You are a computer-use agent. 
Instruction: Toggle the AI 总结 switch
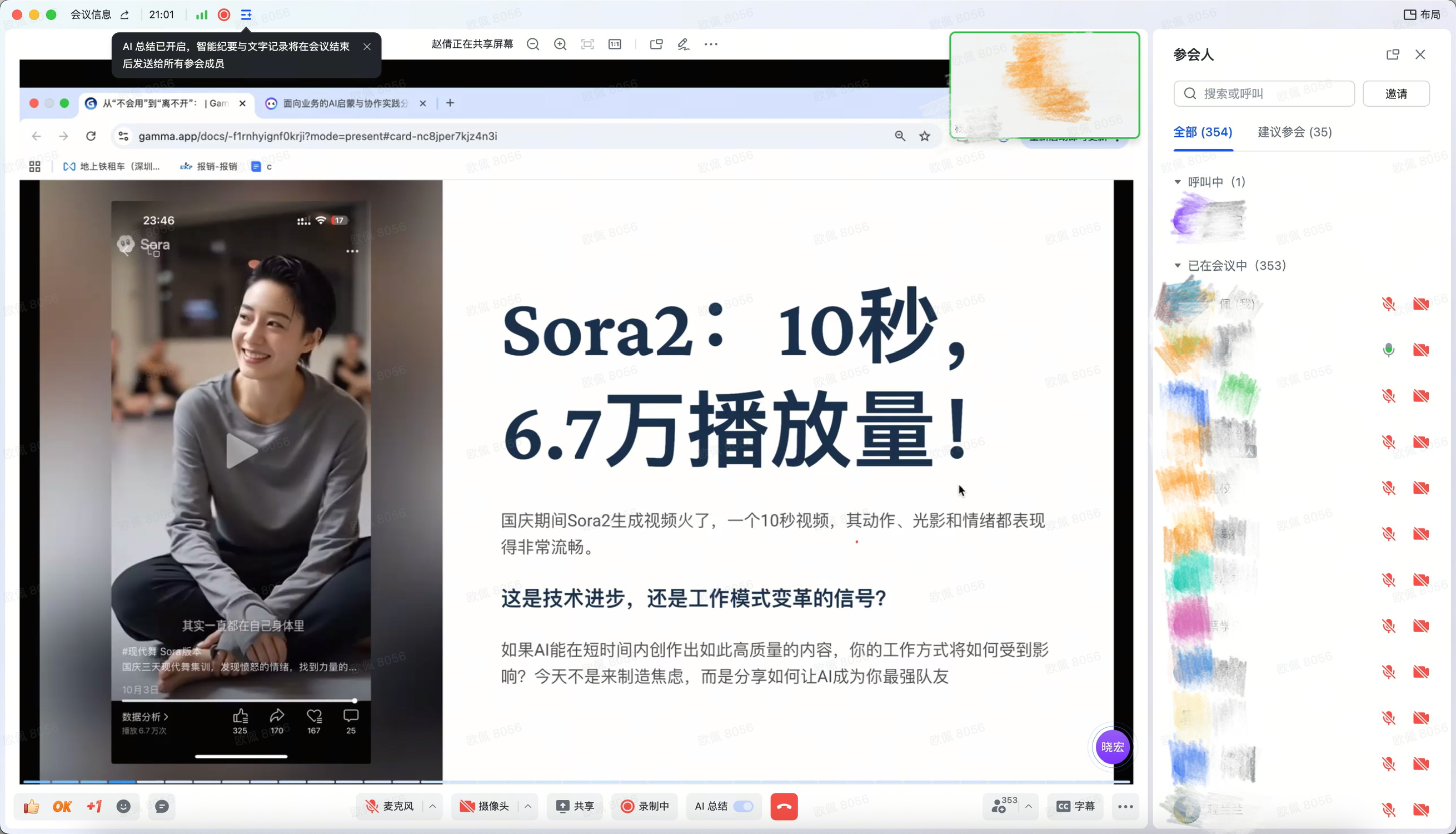[744, 807]
